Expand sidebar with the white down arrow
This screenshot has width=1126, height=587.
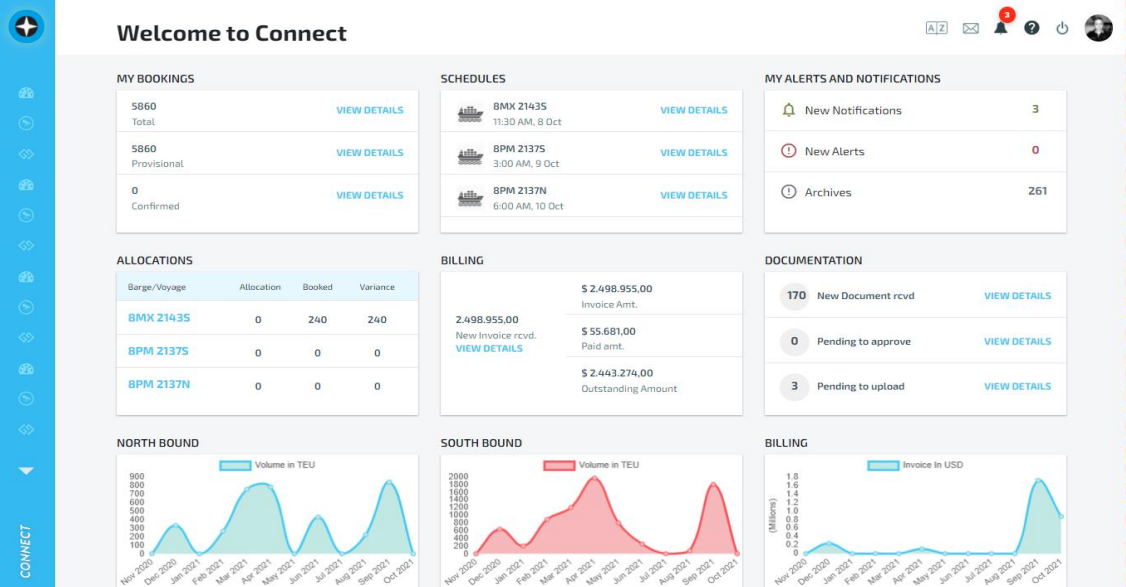27,470
